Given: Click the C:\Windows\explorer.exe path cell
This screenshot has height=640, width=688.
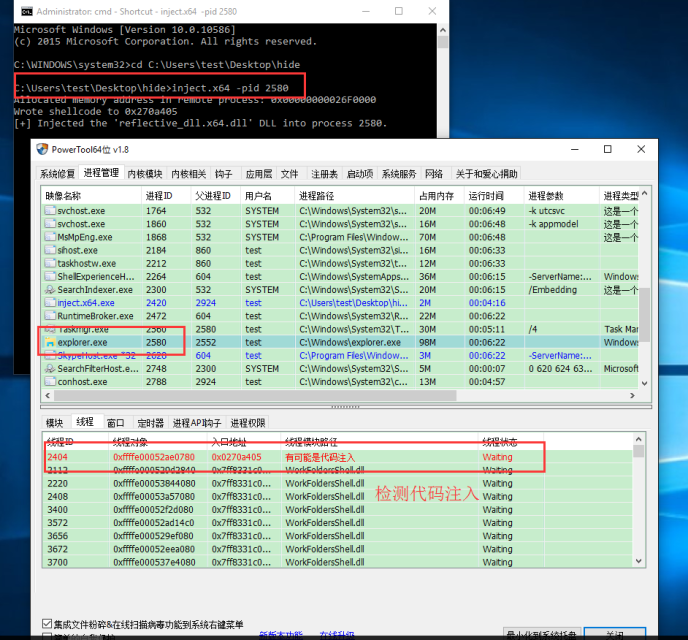Looking at the screenshot, I should (x=350, y=342).
